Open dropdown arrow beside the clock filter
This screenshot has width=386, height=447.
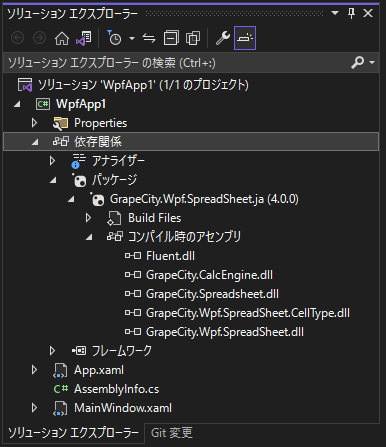tap(132, 39)
